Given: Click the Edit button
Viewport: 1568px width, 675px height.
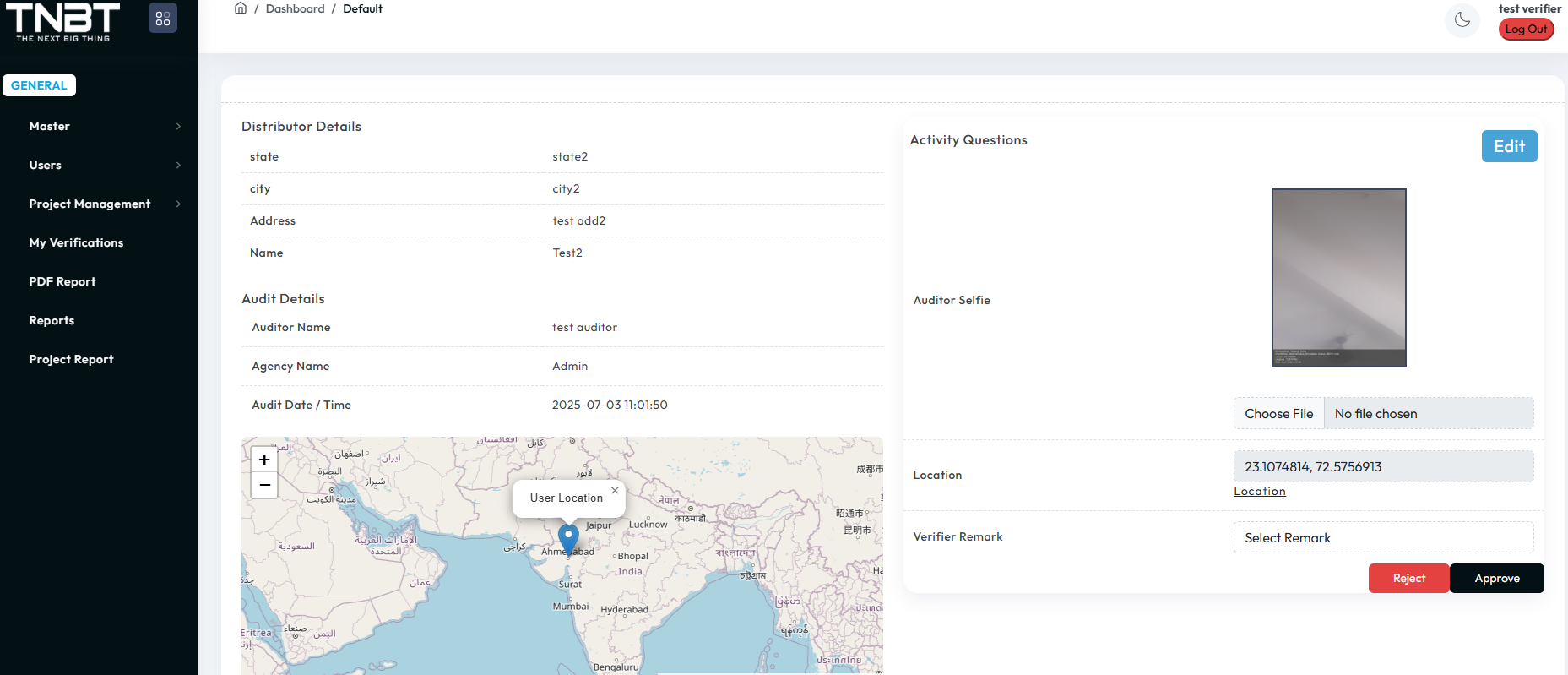Looking at the screenshot, I should (1509, 146).
